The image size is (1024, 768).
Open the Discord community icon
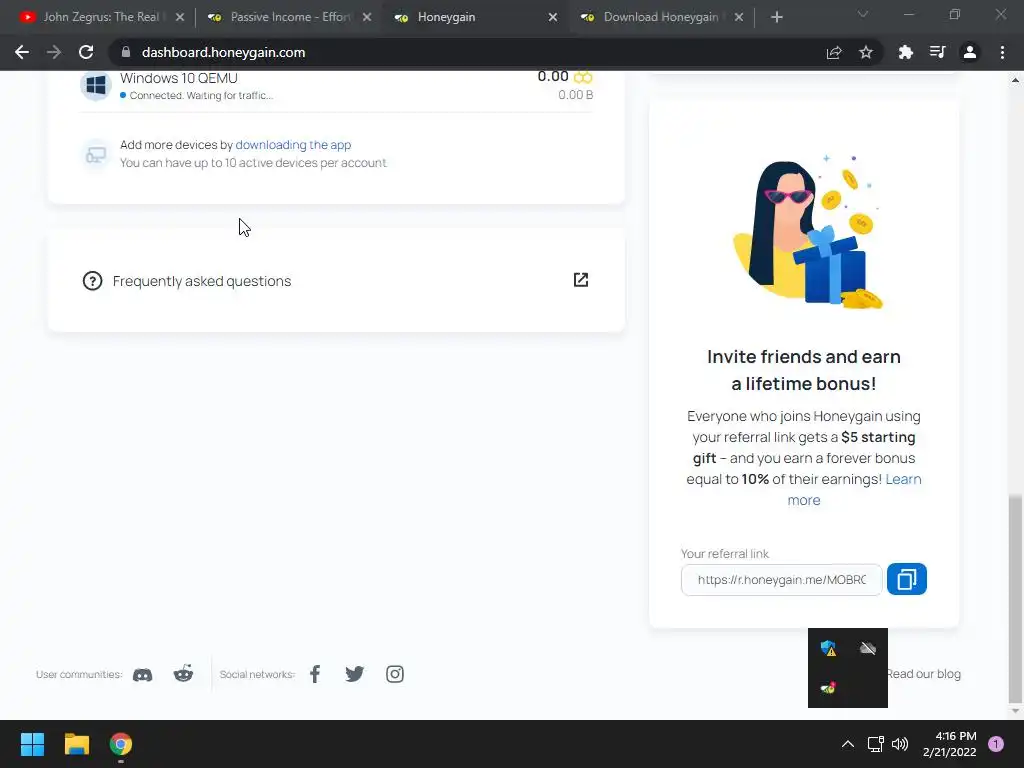[x=142, y=675]
